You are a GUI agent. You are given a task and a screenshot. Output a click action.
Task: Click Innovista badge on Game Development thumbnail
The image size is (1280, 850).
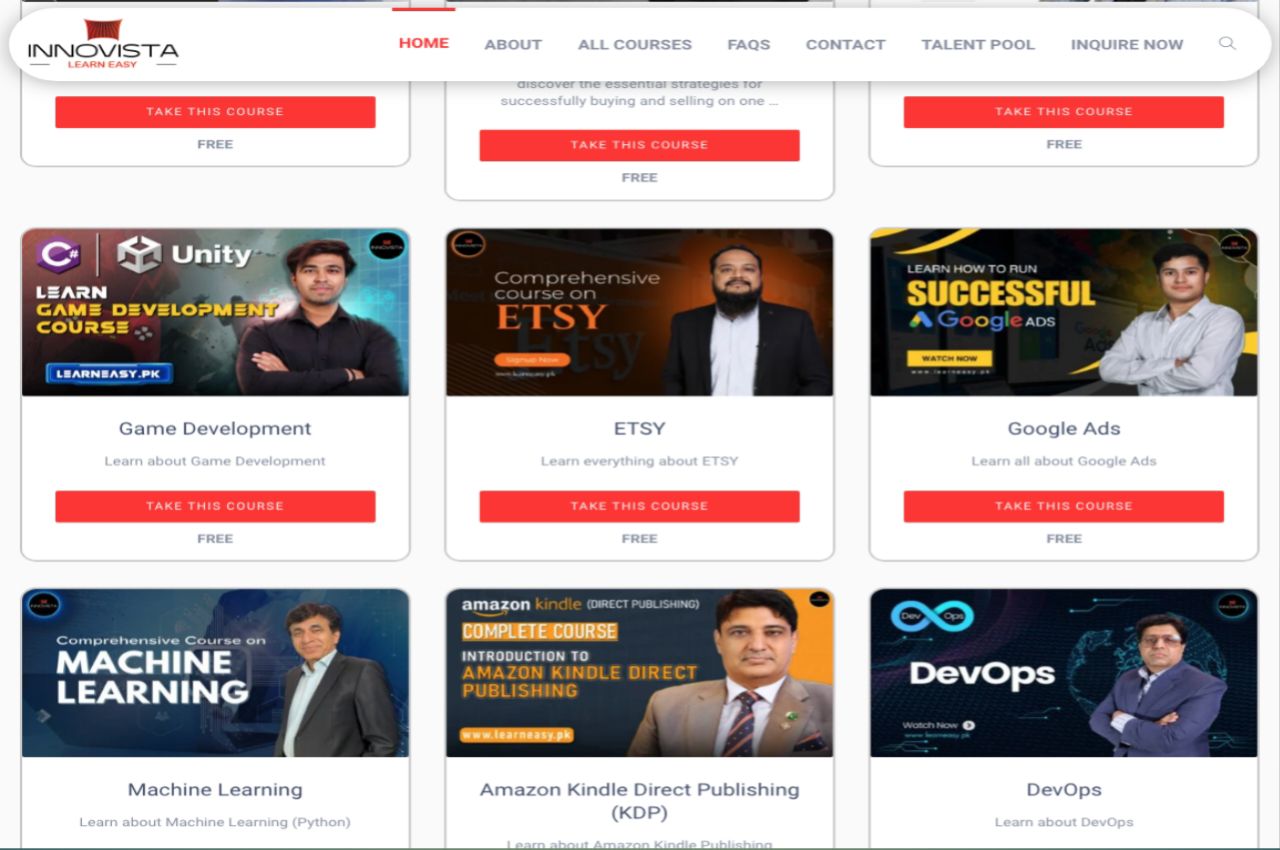pos(386,245)
